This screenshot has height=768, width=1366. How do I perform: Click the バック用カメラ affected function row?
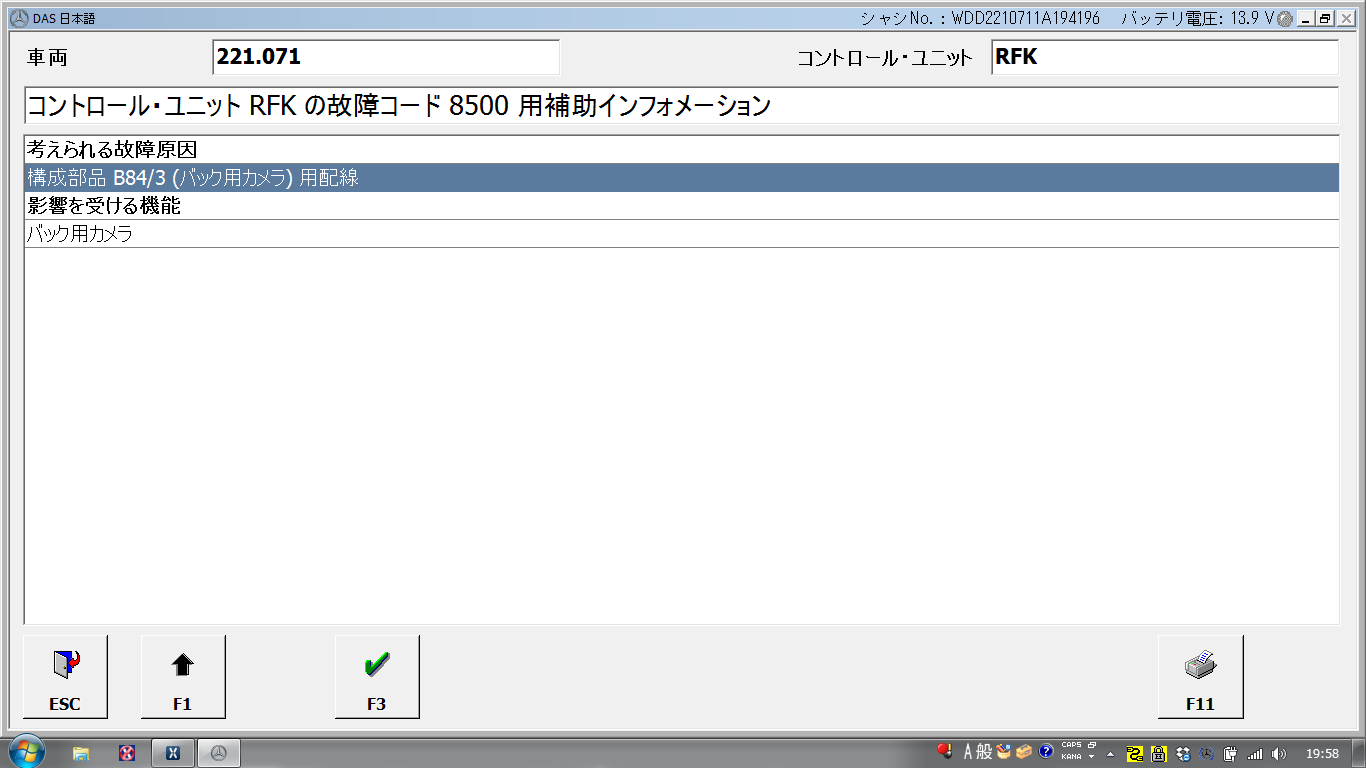(x=682, y=234)
